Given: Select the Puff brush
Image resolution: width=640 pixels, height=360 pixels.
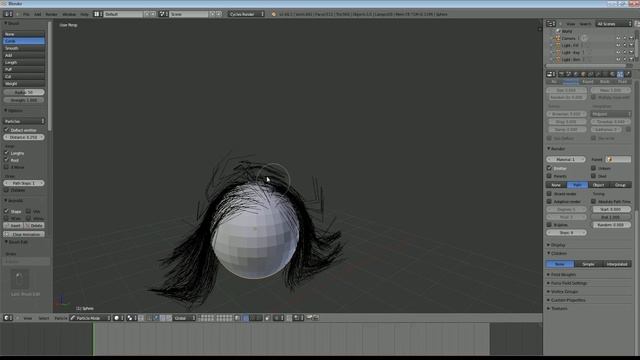Looking at the screenshot, I should tap(24, 69).
